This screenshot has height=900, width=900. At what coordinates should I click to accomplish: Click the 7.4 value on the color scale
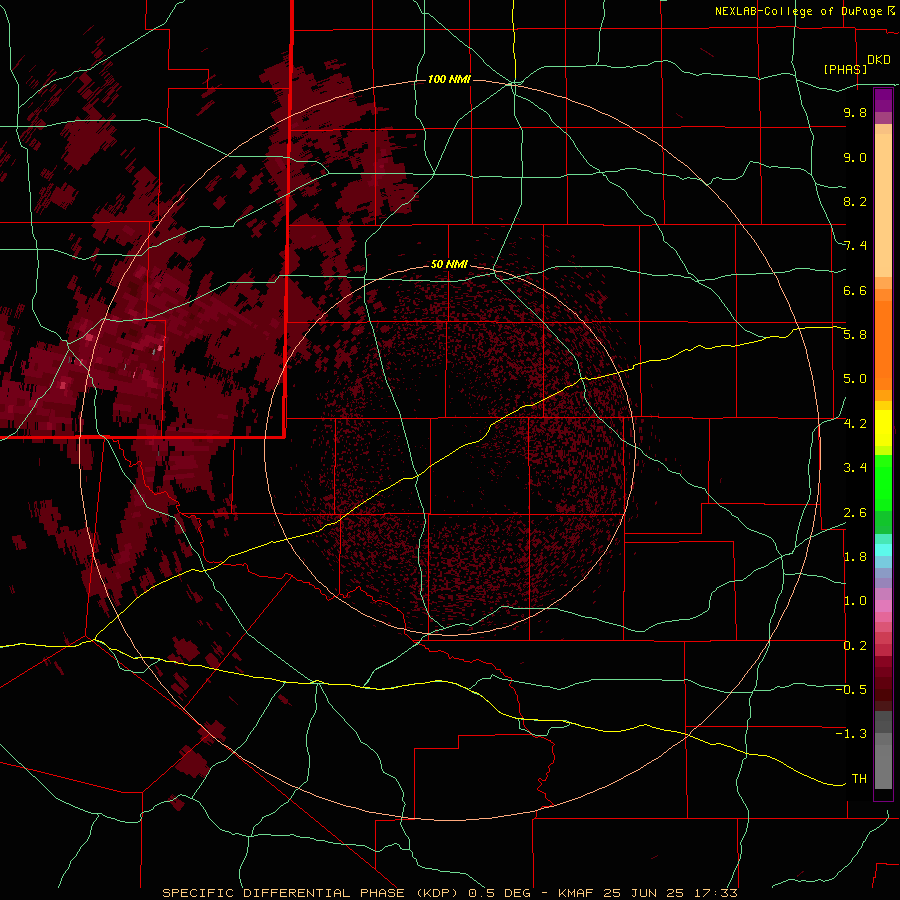click(855, 246)
